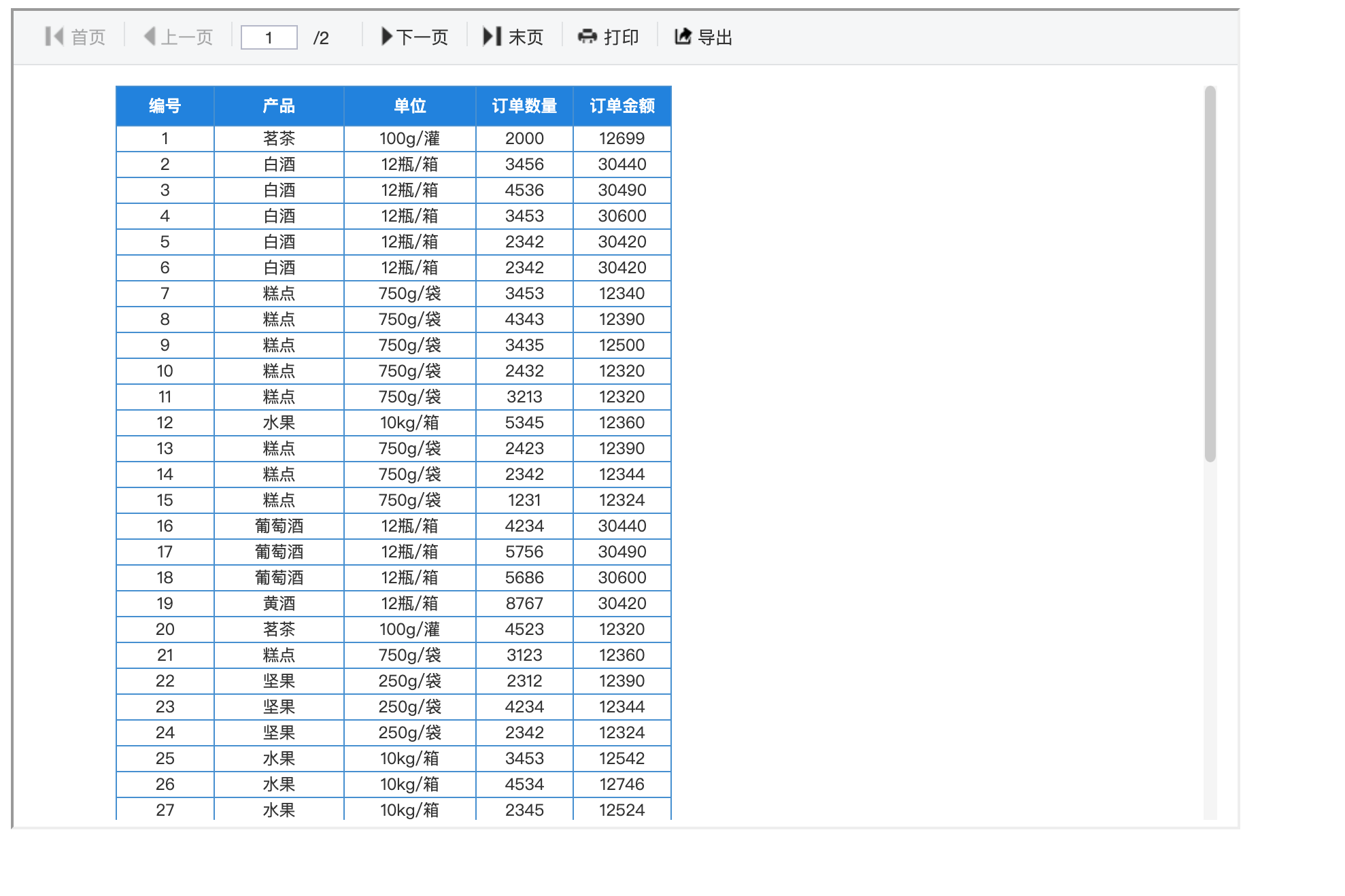Select amount 12344 in row 14
Screen dimensions: 1345x896
click(622, 475)
